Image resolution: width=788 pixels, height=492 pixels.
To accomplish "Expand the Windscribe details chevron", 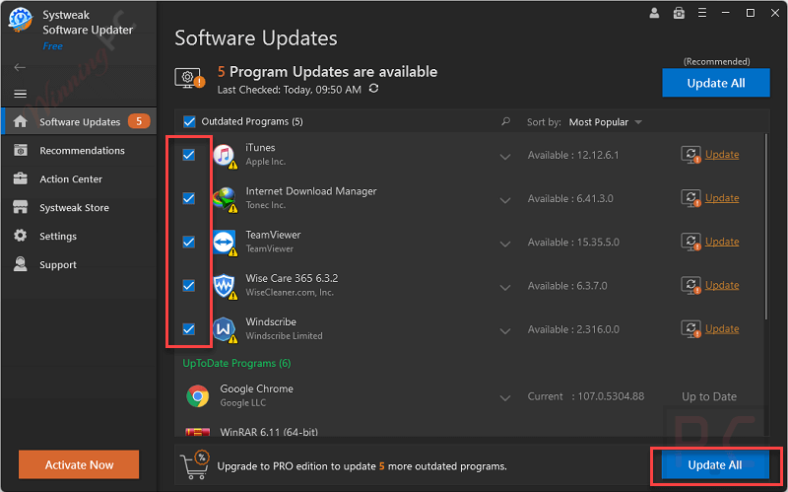I will tap(505, 331).
